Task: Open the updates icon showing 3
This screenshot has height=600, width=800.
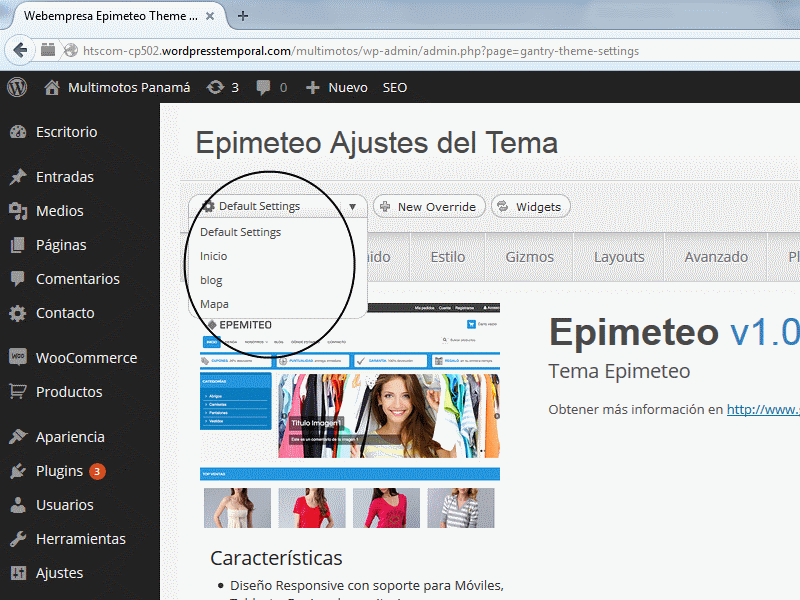Action: (215, 88)
